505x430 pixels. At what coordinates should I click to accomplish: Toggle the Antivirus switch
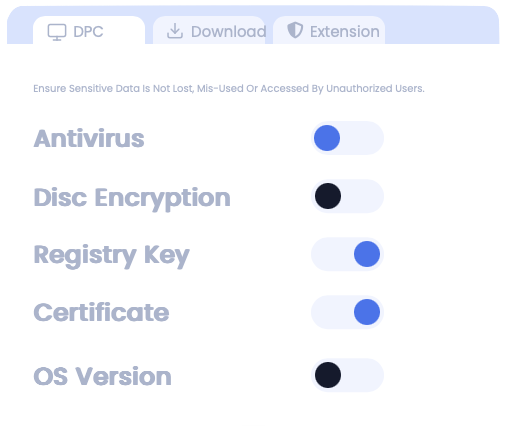click(347, 138)
